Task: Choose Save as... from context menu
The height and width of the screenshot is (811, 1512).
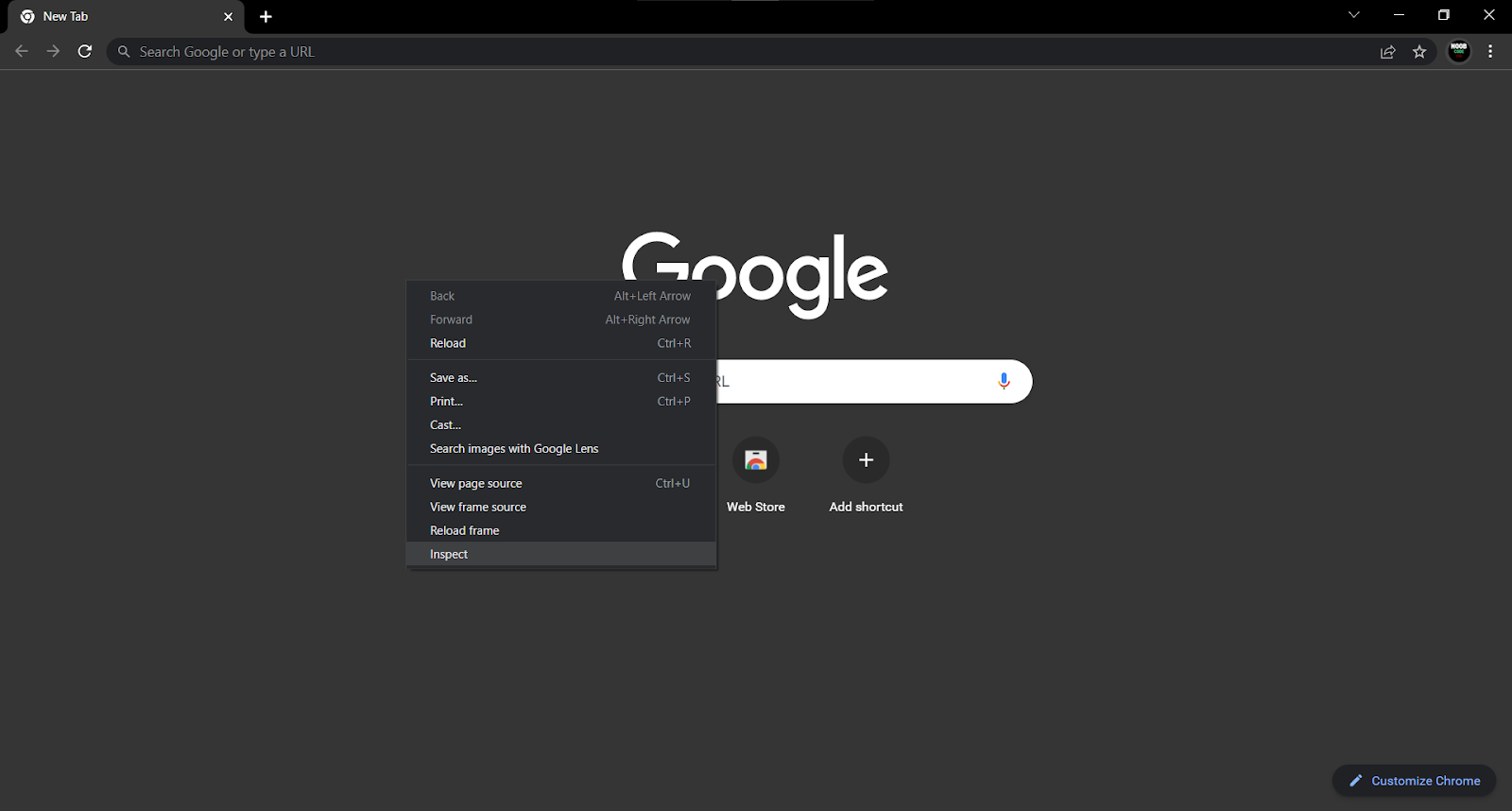Action: 561,377
